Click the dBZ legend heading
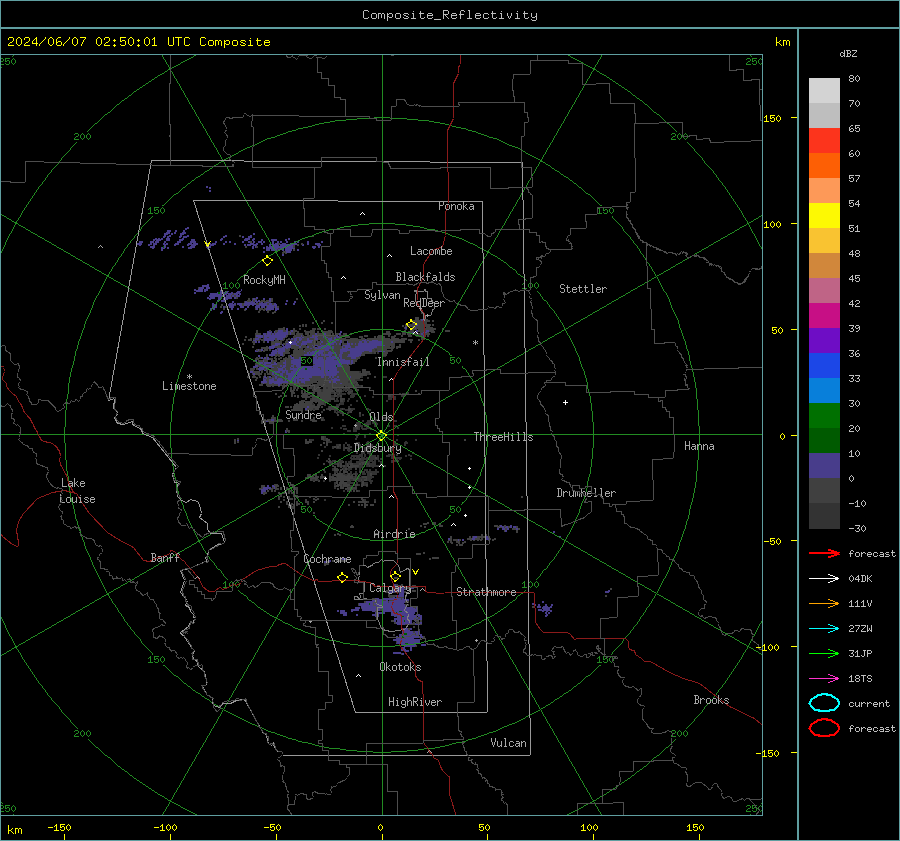 coord(848,53)
